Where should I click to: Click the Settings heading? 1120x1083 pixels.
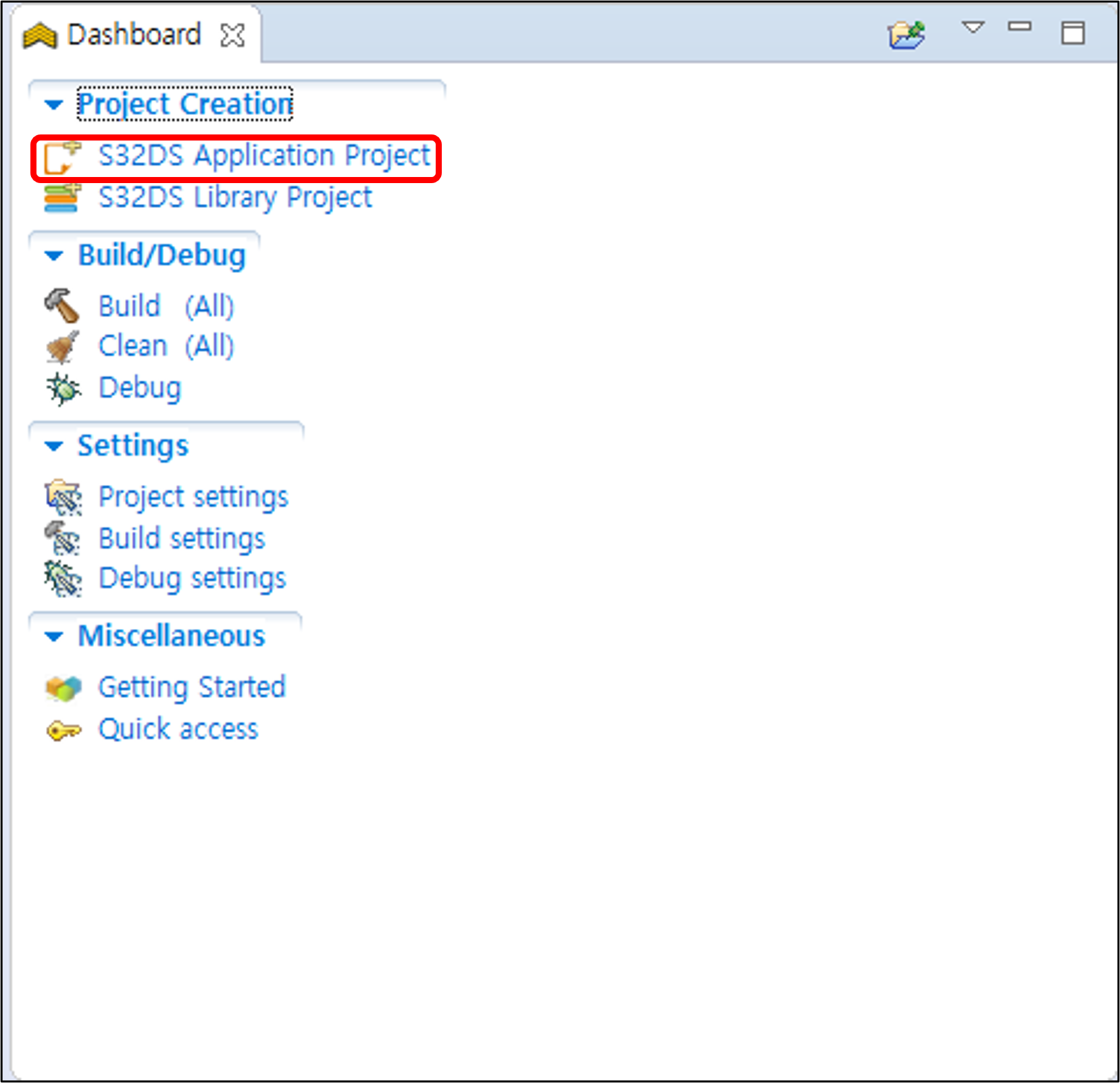(x=133, y=446)
